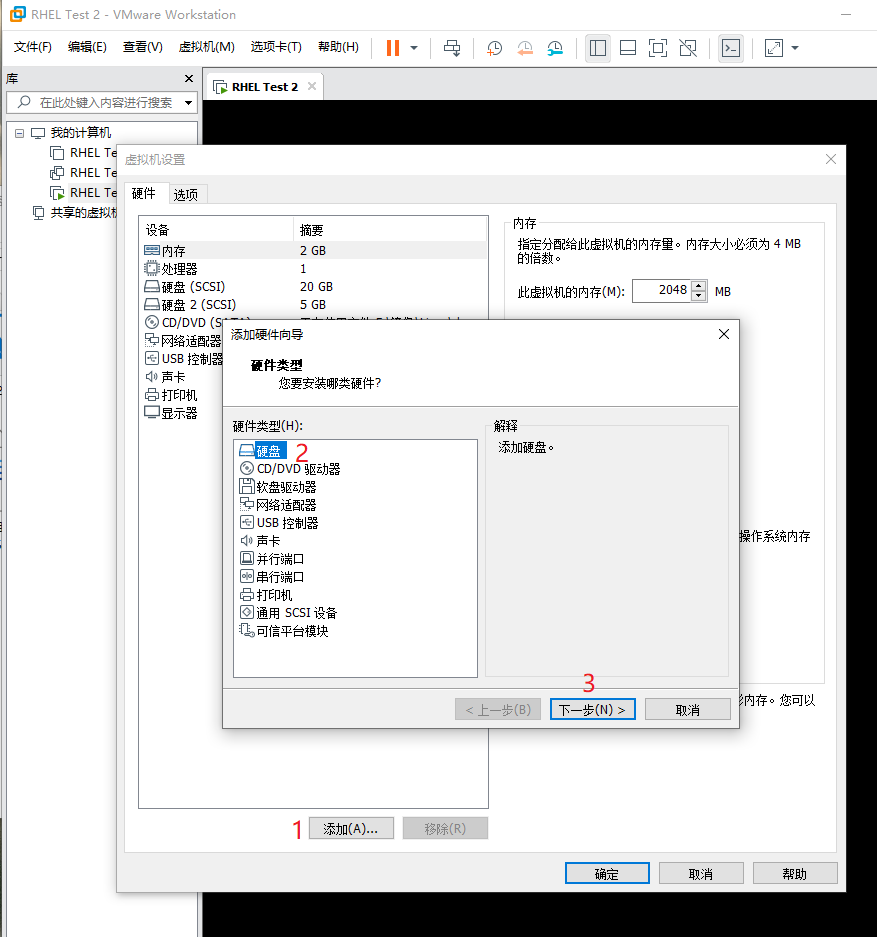
Task: Enter full screen mode via toolbar icon
Action: 658,48
